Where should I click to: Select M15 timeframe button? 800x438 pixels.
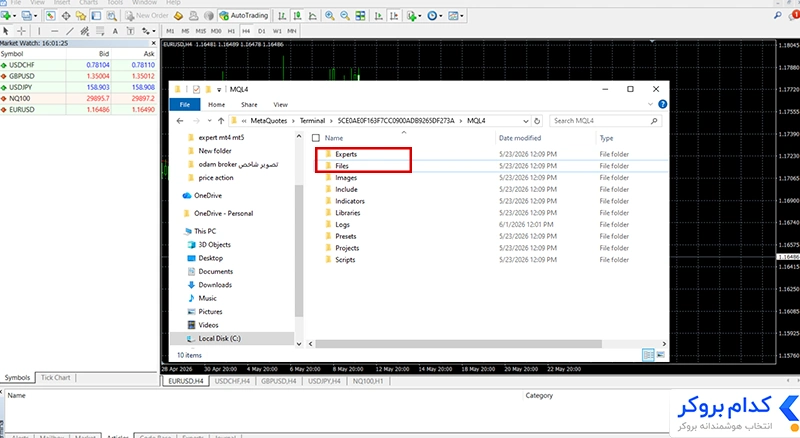(201, 31)
